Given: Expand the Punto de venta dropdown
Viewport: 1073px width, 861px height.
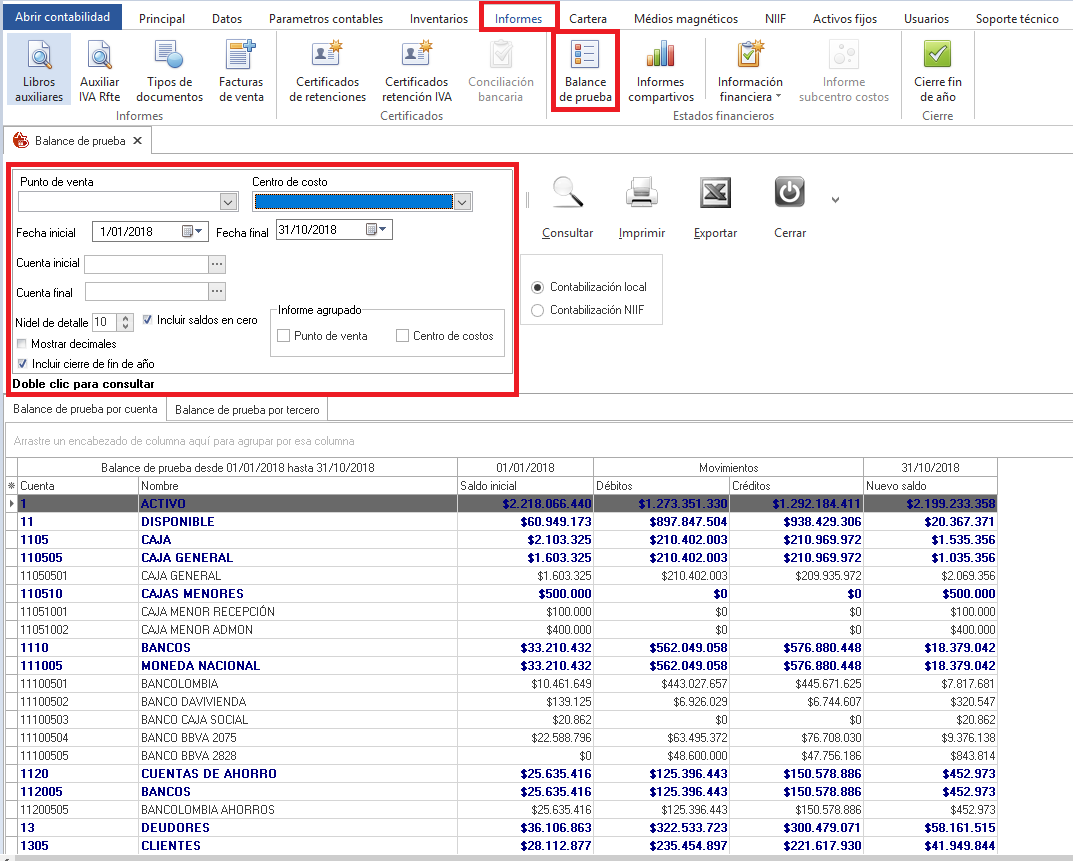Looking at the screenshot, I should tap(229, 202).
